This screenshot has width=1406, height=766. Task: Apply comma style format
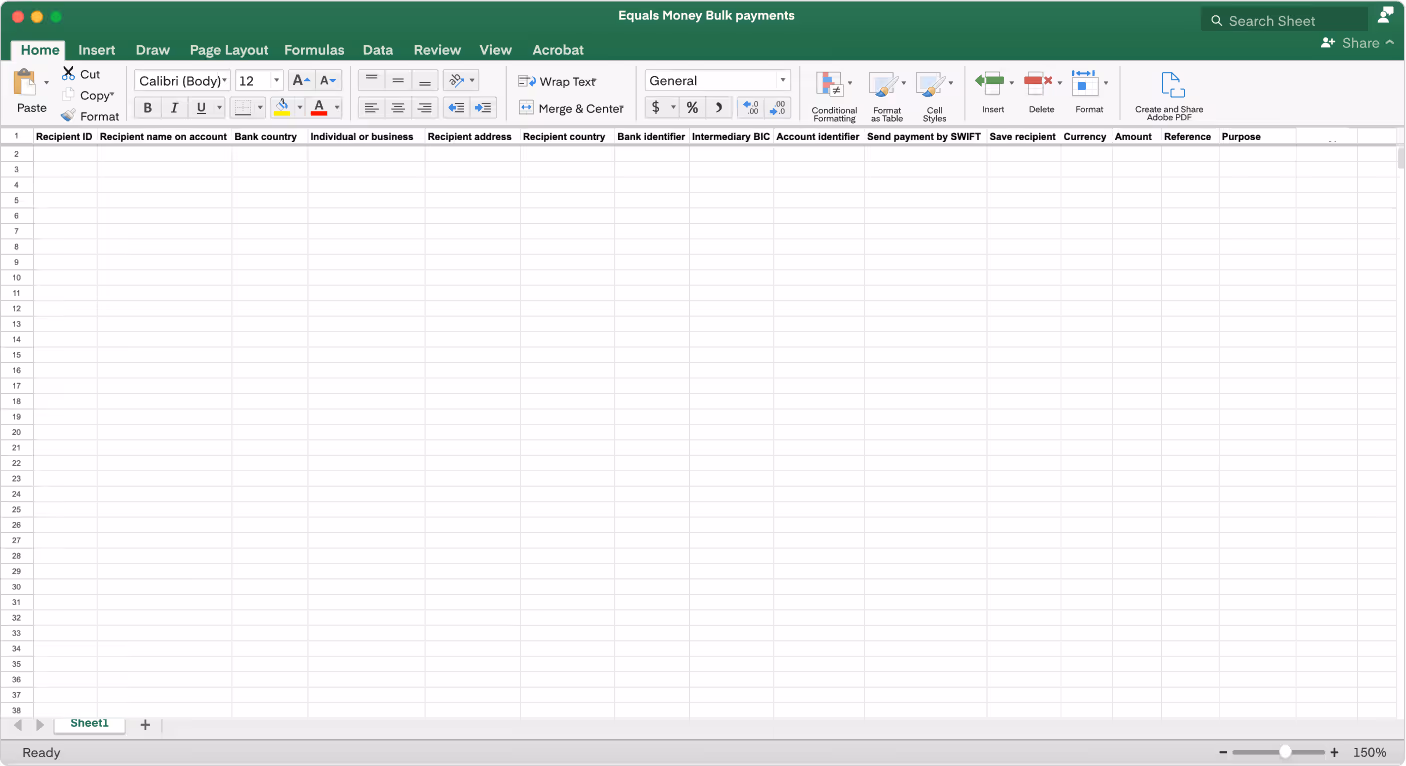[719, 108]
